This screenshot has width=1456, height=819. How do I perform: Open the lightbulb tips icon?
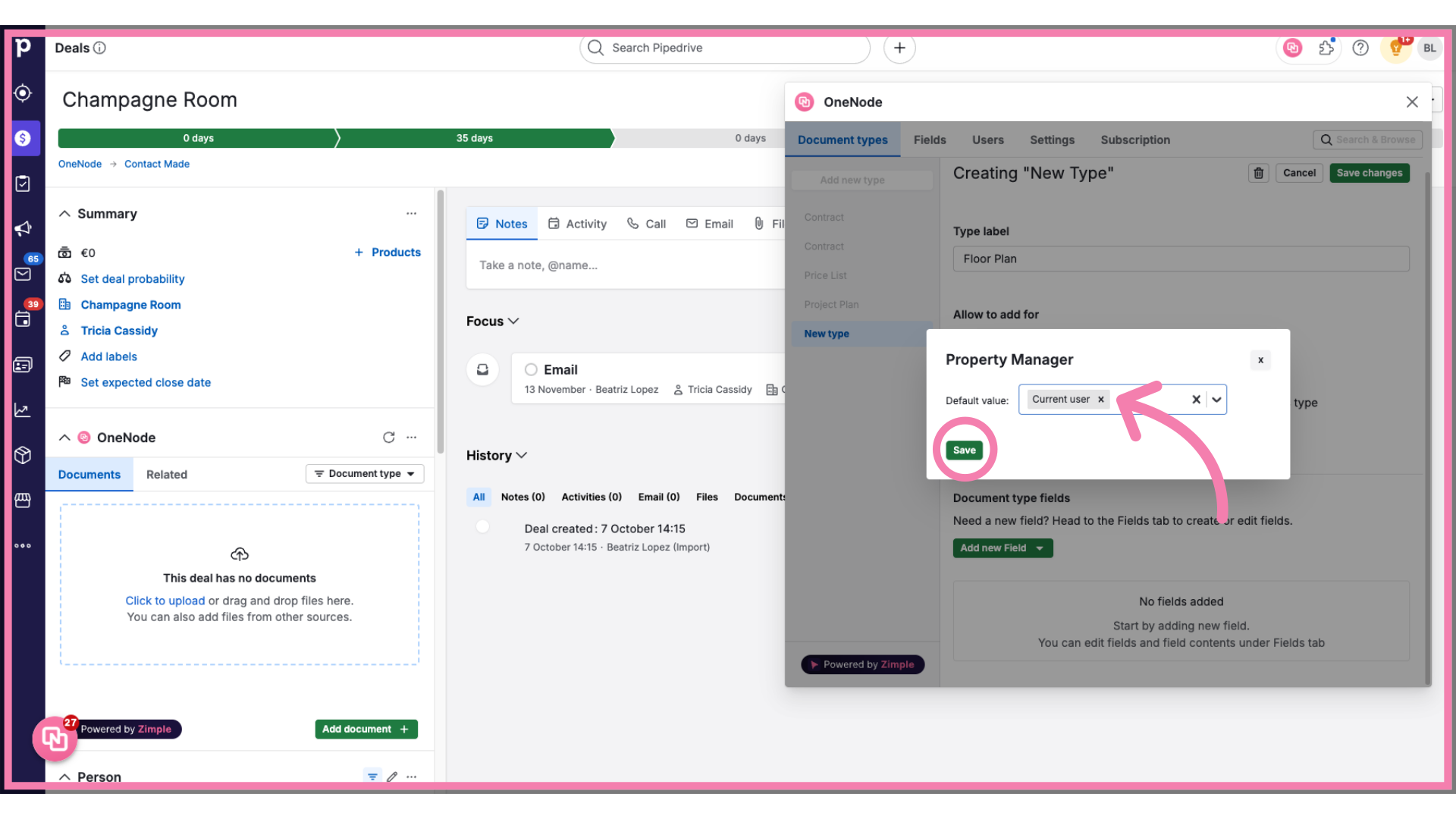pyautogui.click(x=1395, y=48)
